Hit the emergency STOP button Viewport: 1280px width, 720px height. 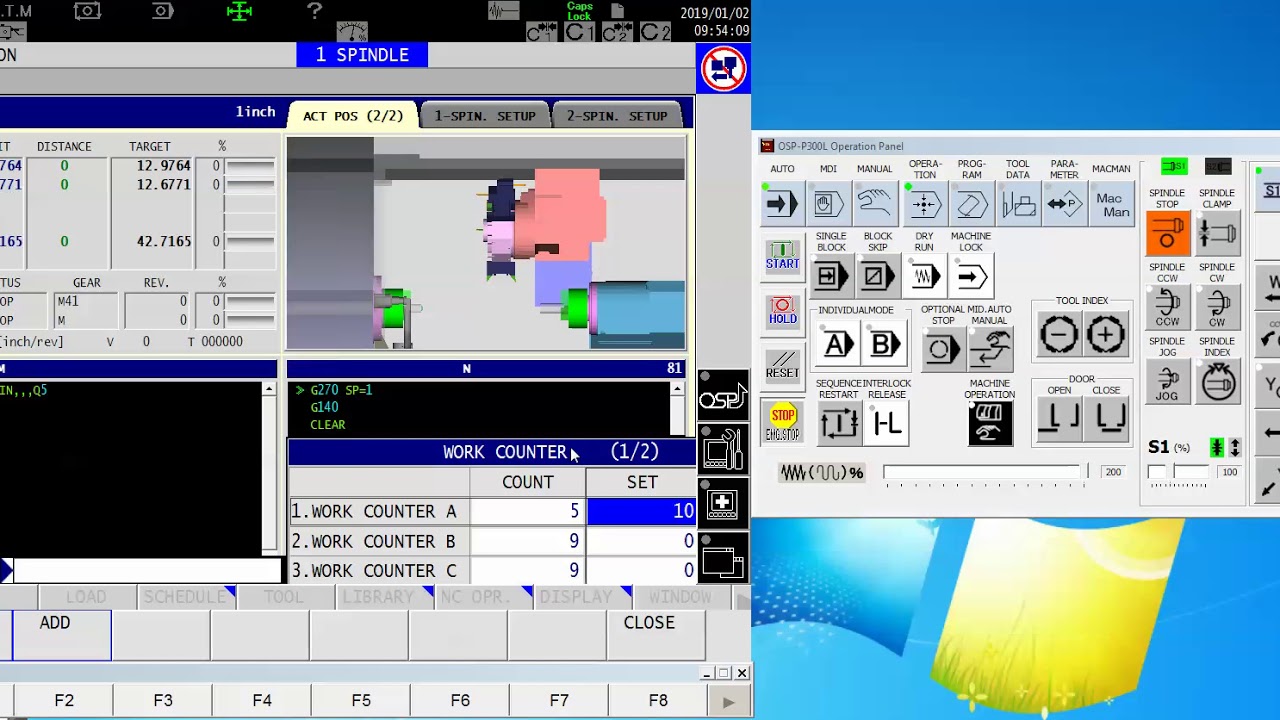coord(782,421)
